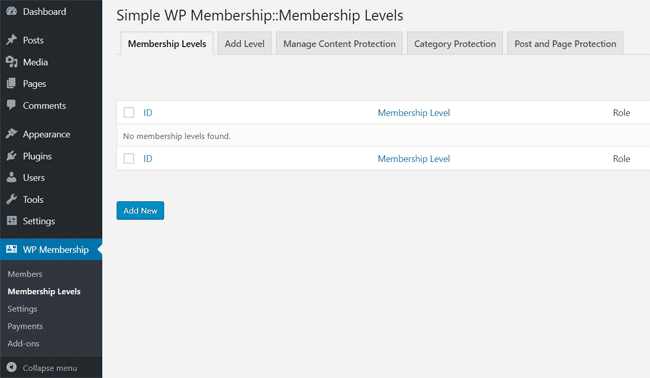The height and width of the screenshot is (378, 650).
Task: Tick the select-all checkbox in table footer
Action: pos(129,158)
